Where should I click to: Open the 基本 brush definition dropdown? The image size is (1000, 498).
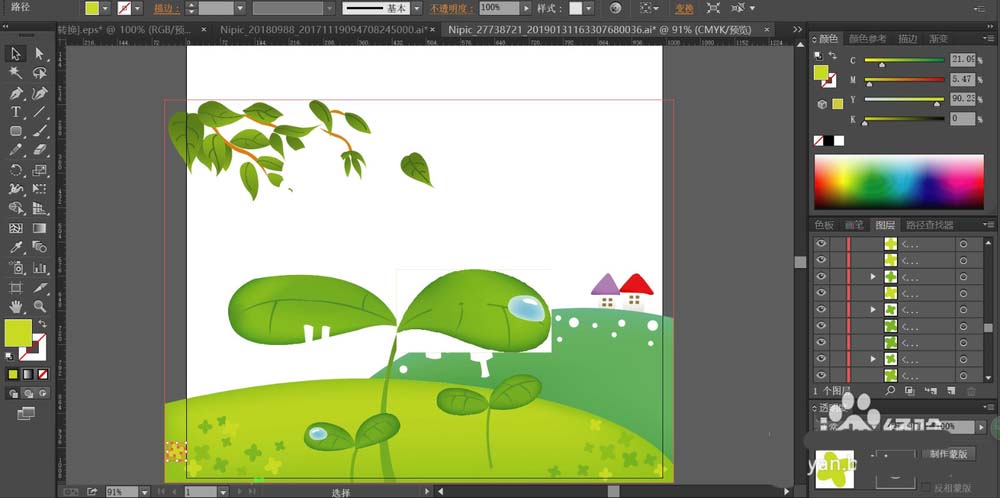point(416,8)
